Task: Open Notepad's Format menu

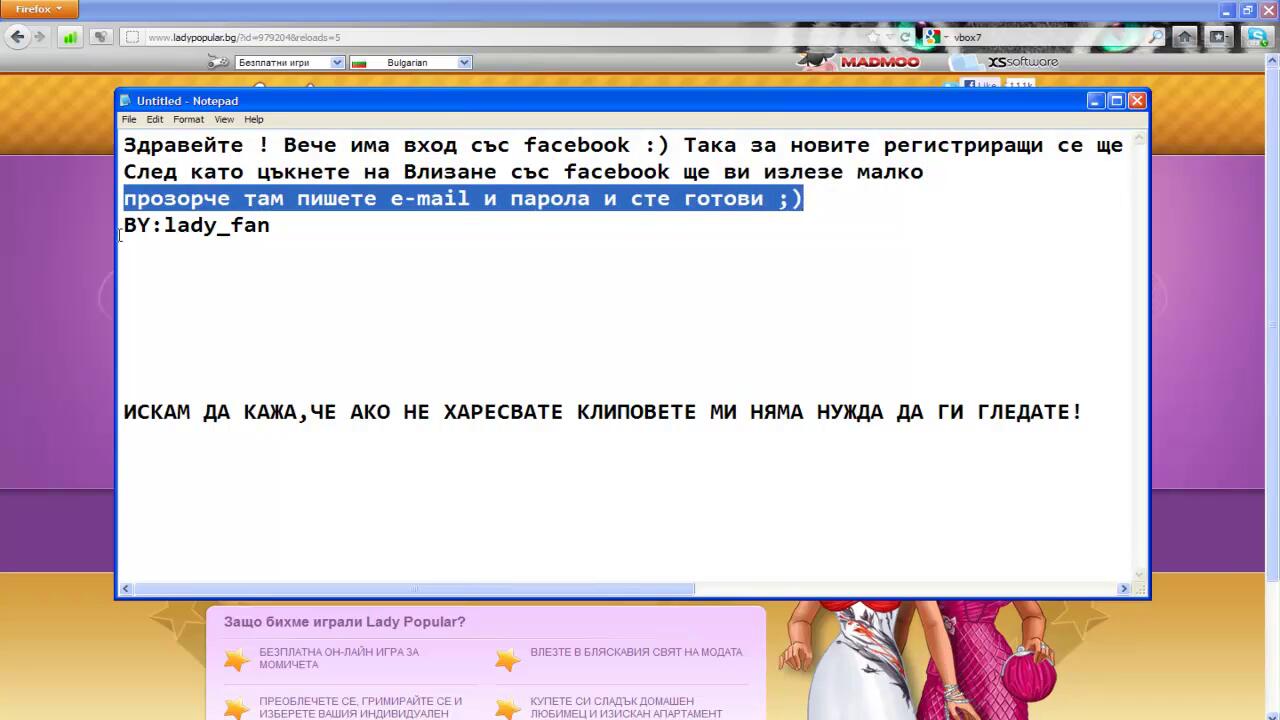Action: [188, 119]
